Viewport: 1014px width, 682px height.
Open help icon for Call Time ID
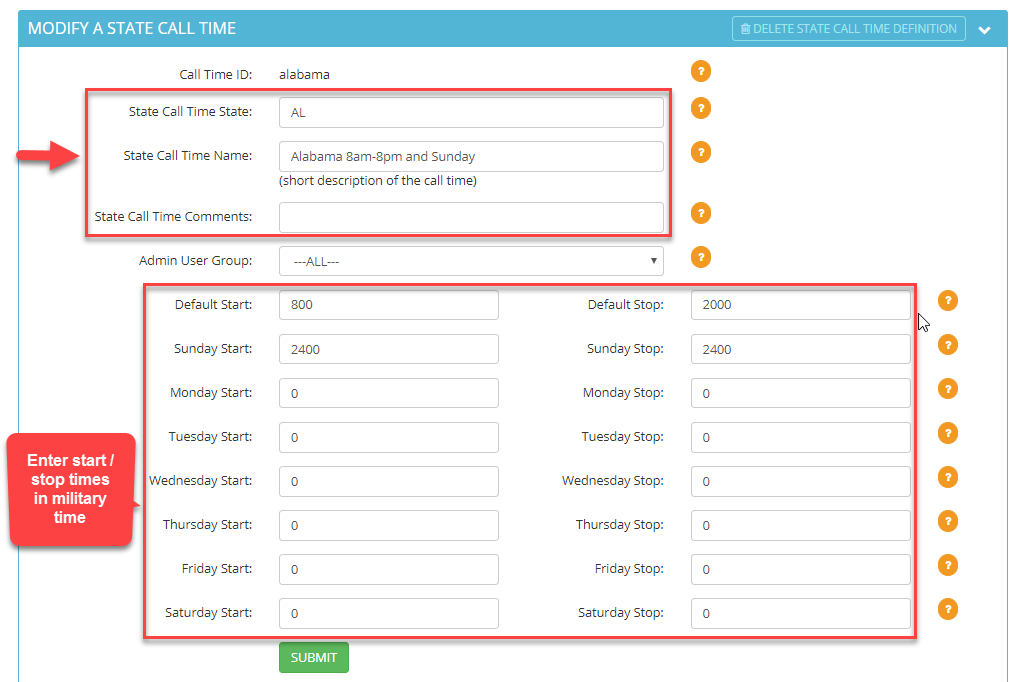tap(700, 71)
